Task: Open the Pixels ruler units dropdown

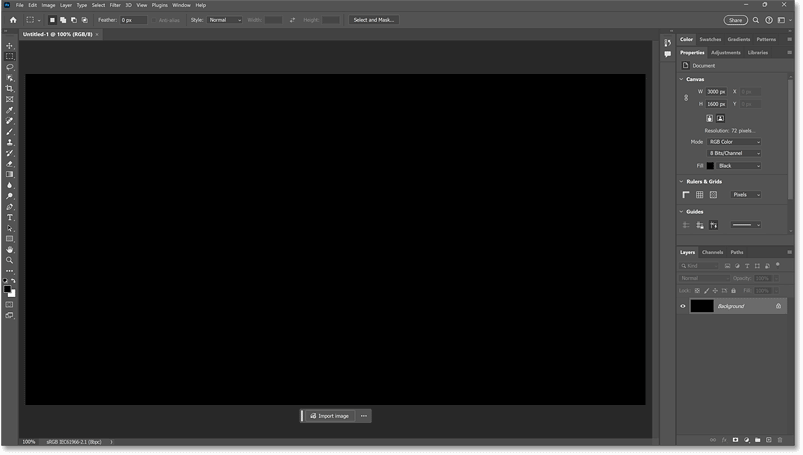Action: pos(746,195)
